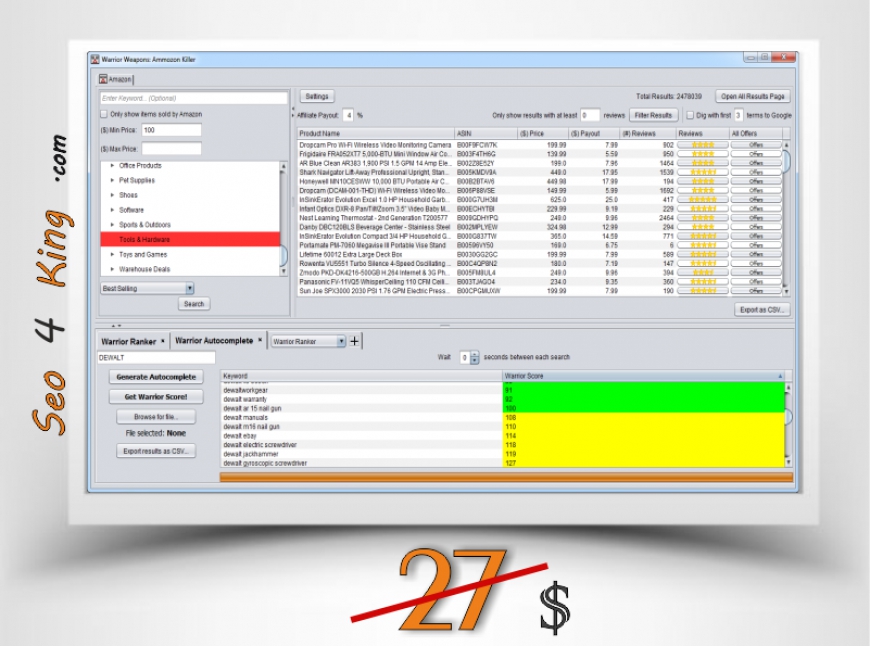Click the Search button
The height and width of the screenshot is (646, 870).
tap(194, 304)
